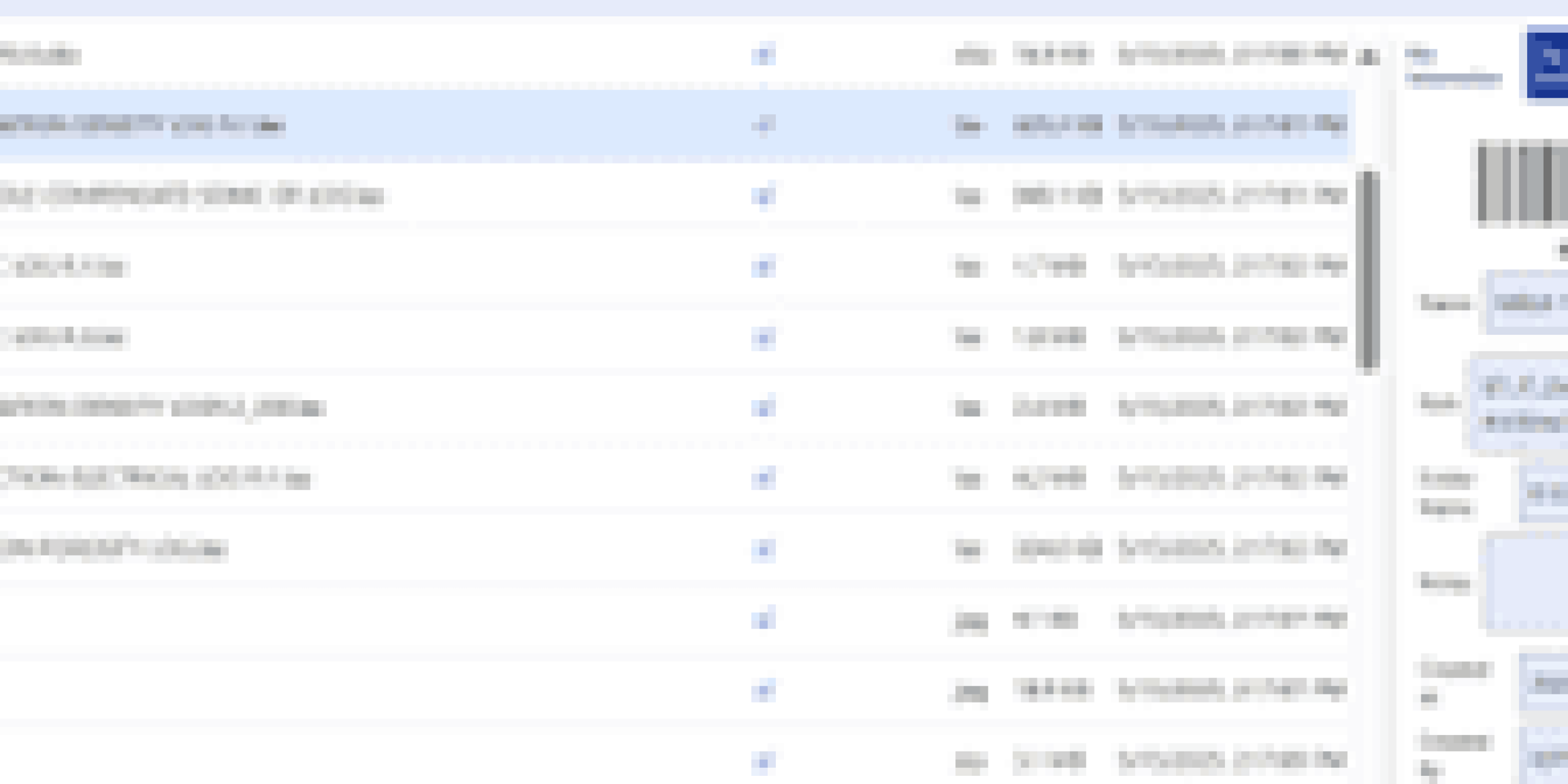This screenshot has height=784, width=1568.
Task: Click the scroll-up arrow atop the file list scrollbar
Action: click(1367, 56)
